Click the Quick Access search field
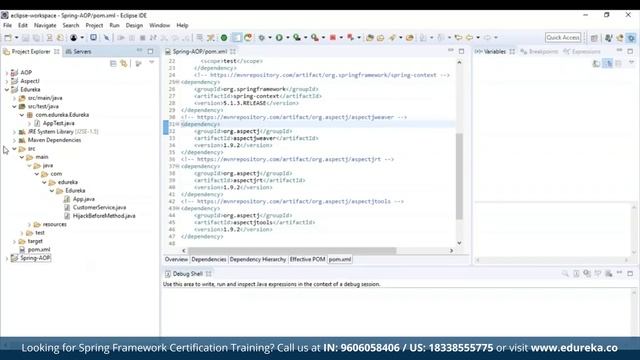 pos(563,38)
